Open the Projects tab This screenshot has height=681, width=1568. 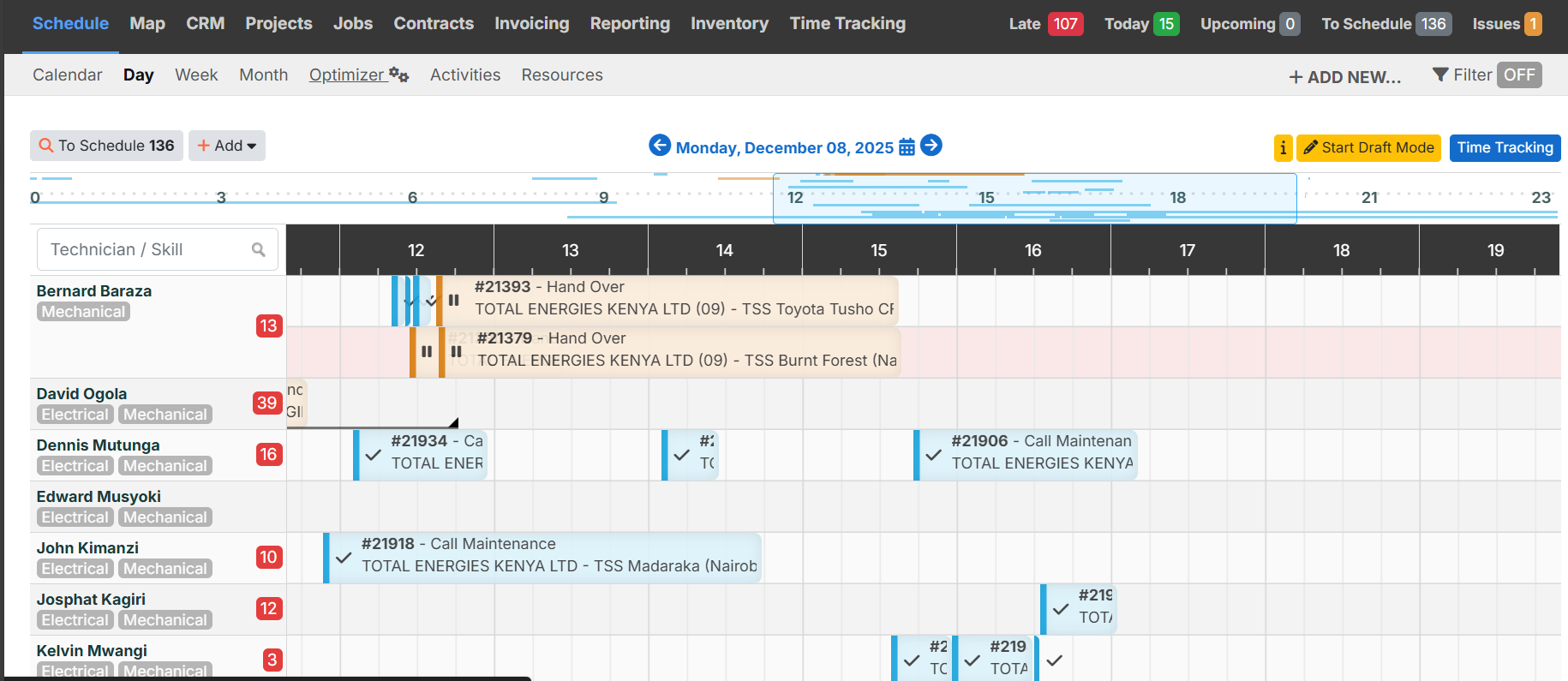pyautogui.click(x=278, y=23)
